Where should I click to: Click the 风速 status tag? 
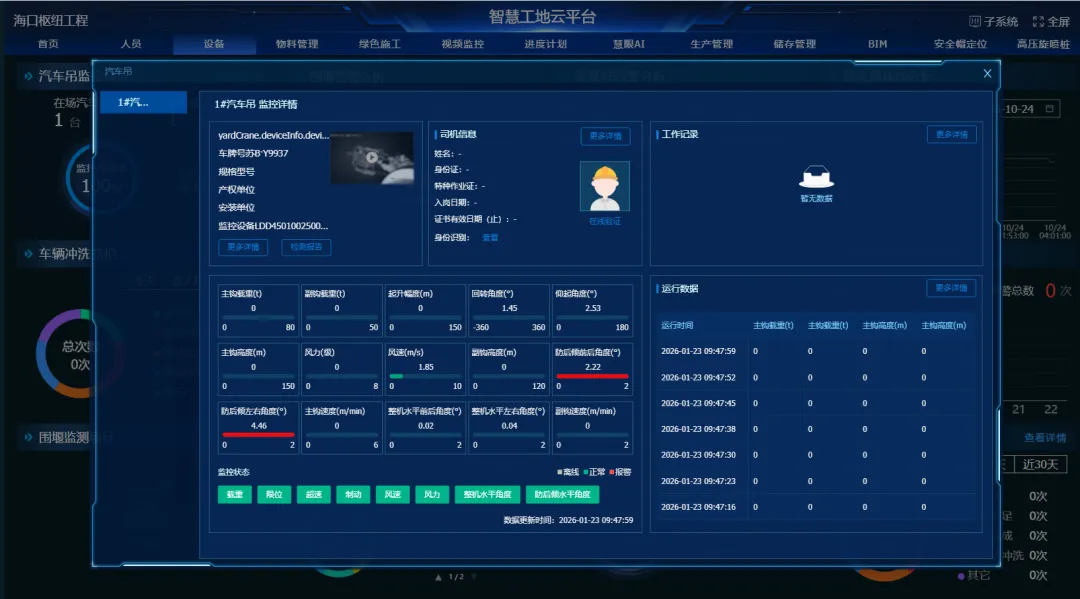coord(393,494)
